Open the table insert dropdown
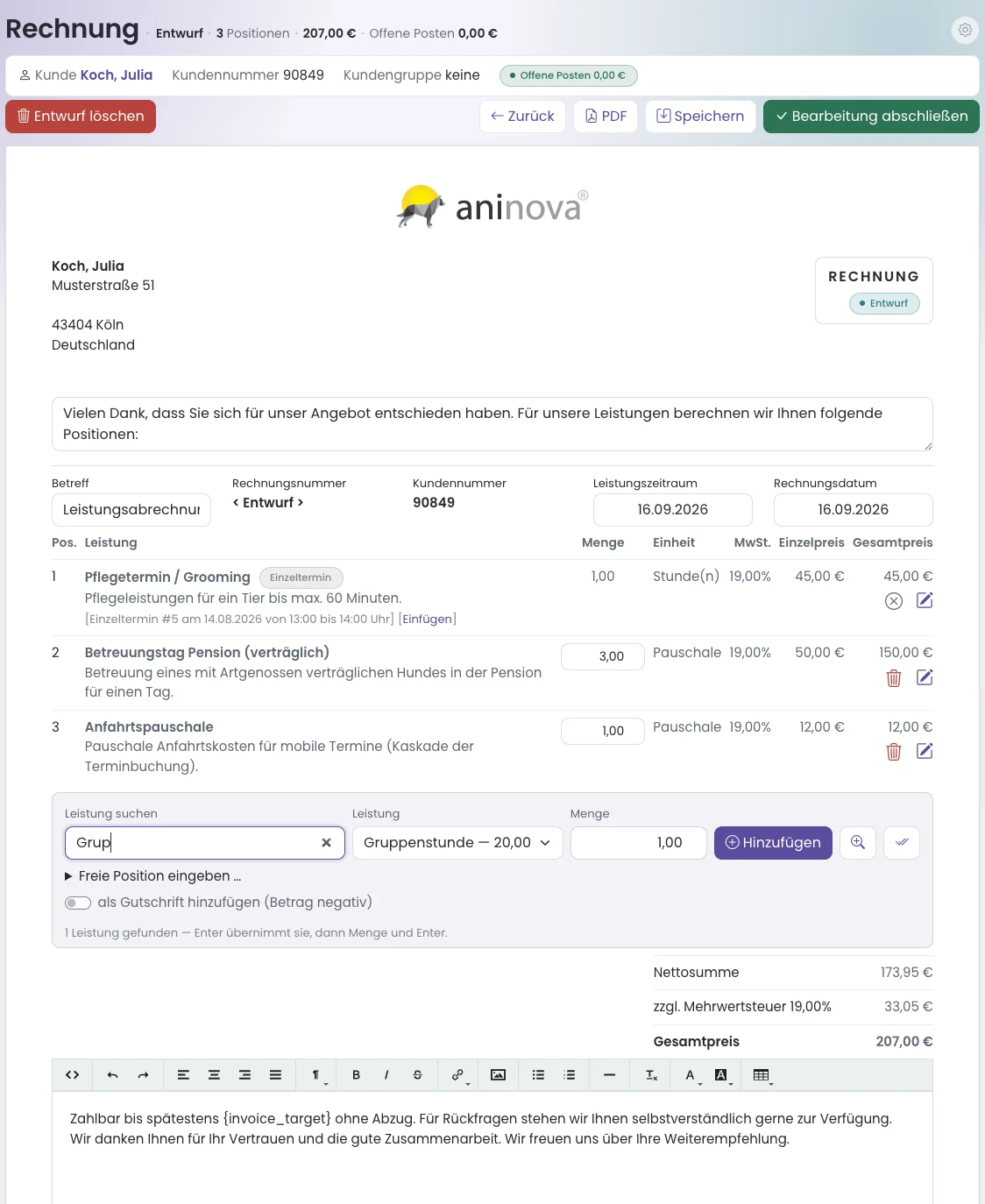This screenshot has width=985, height=1204. [x=762, y=1075]
